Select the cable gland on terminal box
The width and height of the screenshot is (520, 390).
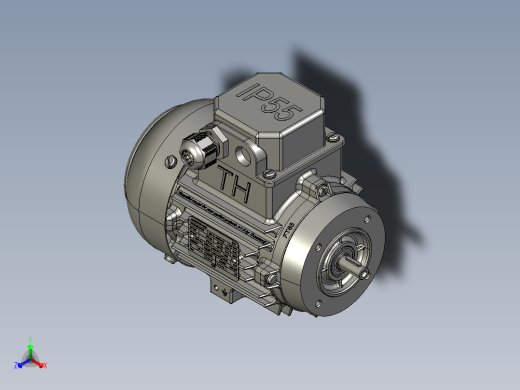(202, 148)
